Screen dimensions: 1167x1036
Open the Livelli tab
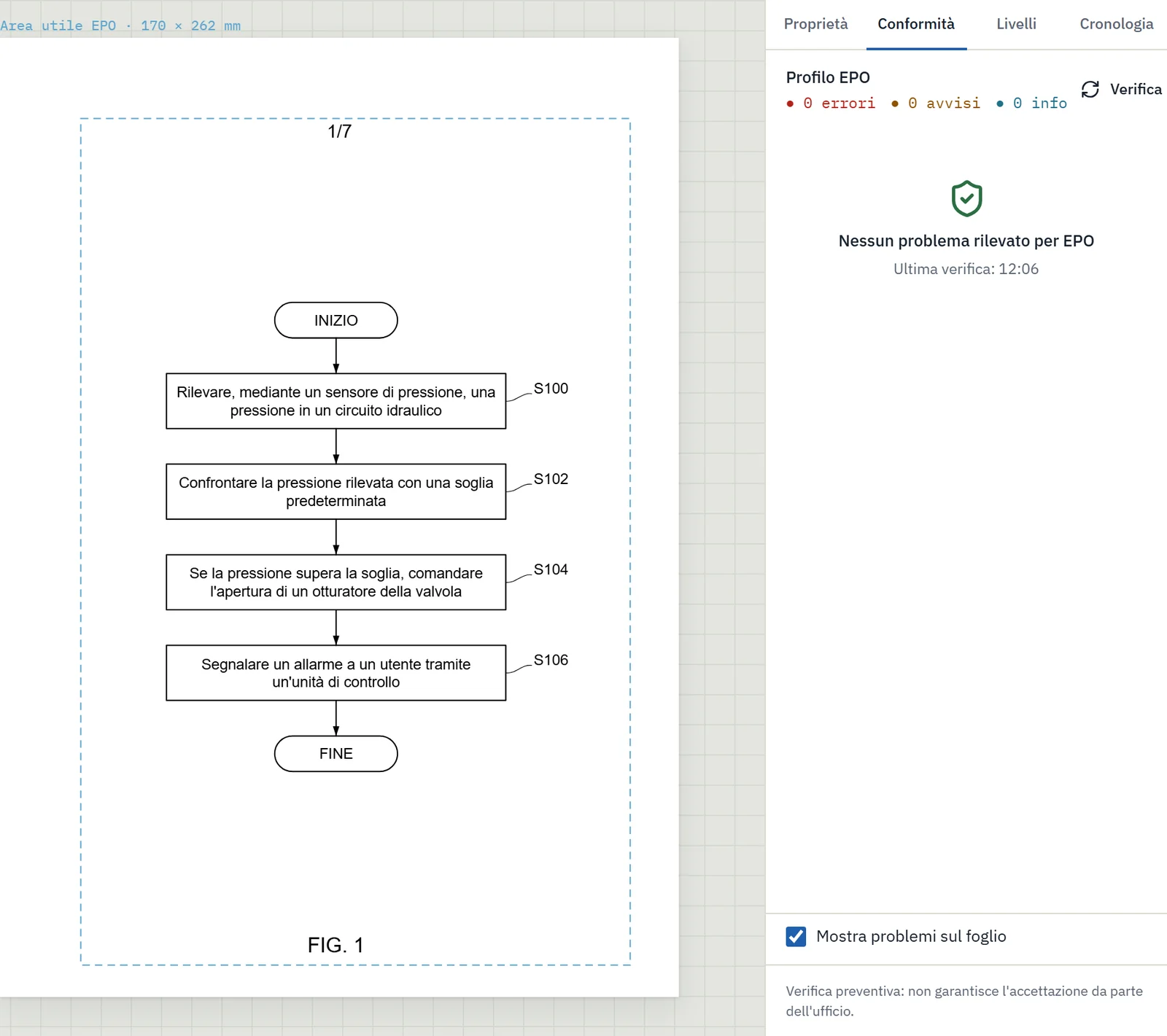(x=1016, y=24)
